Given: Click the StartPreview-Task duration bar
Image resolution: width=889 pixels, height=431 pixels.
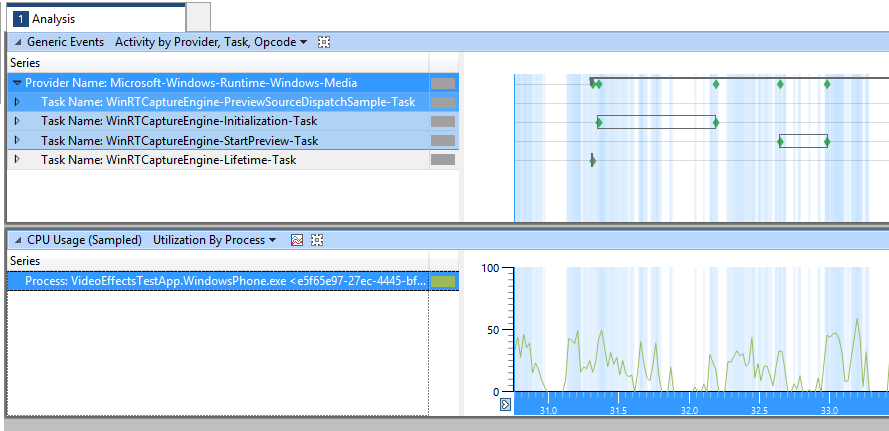Looking at the screenshot, I should pyautogui.click(x=803, y=141).
